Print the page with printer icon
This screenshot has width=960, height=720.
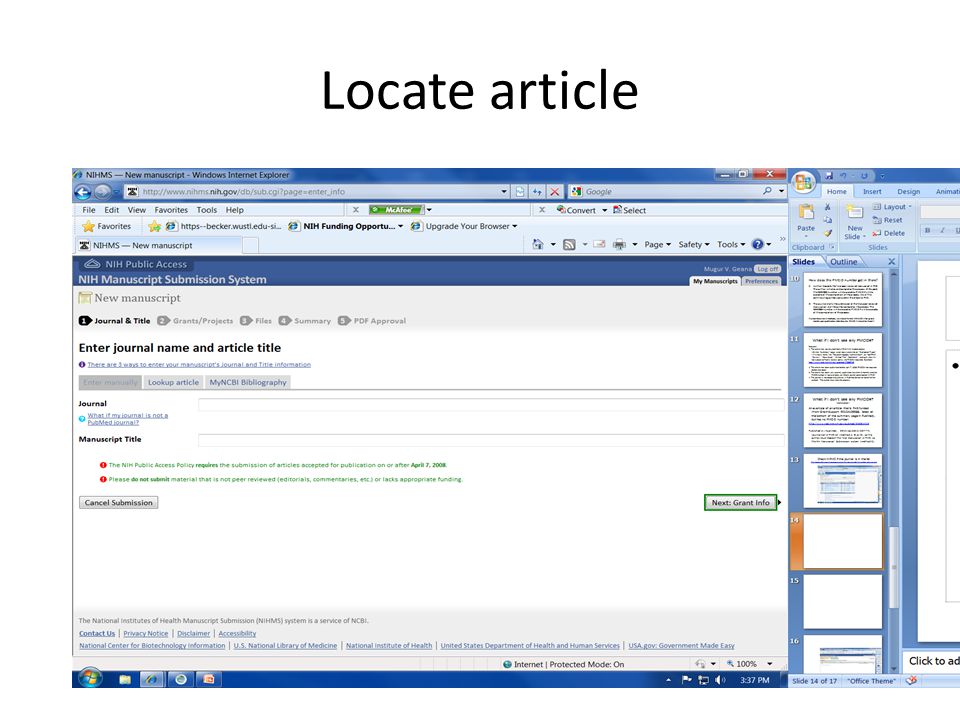[x=620, y=244]
